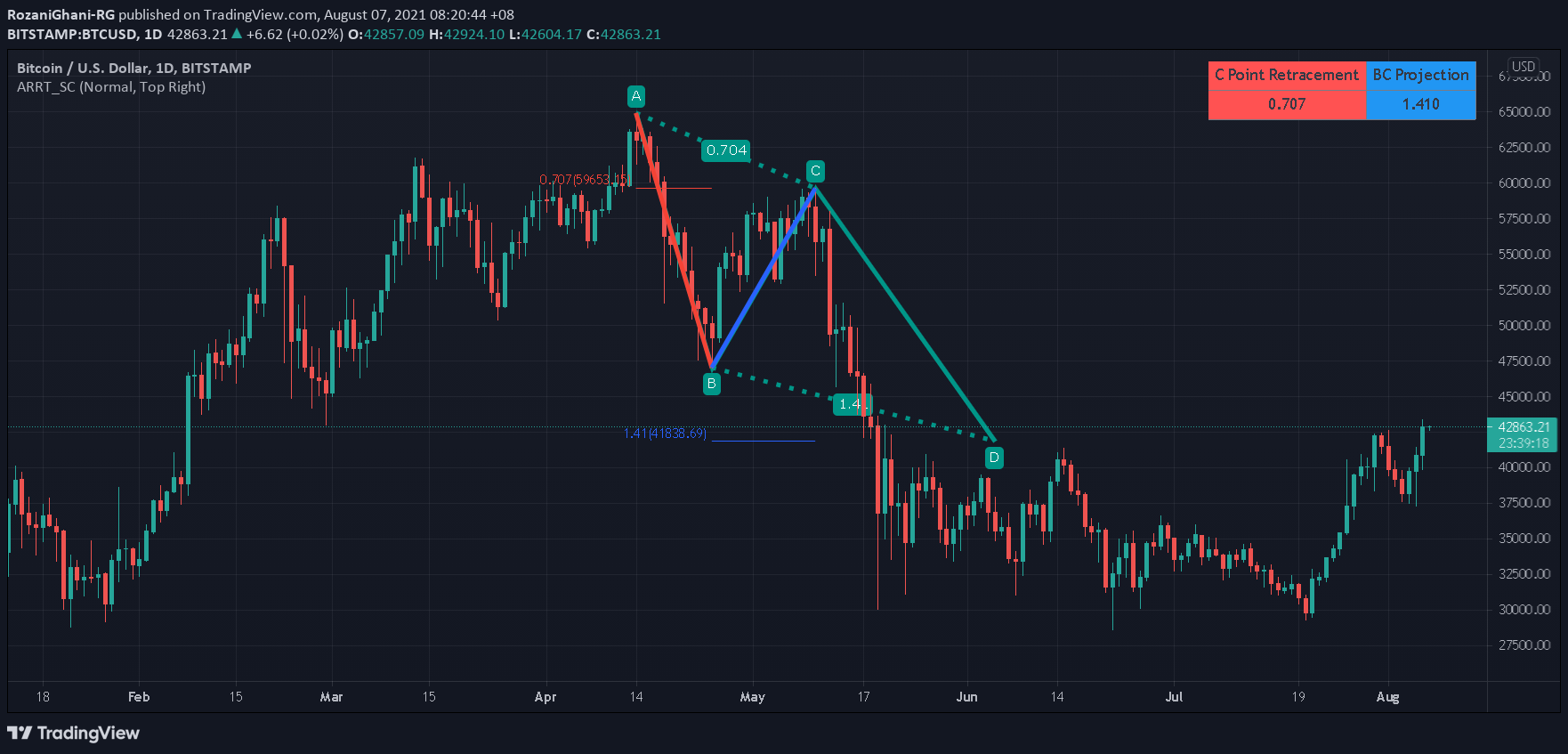The height and width of the screenshot is (754, 1568).
Task: Click the L:42604.17 low value in the header
Action: click(x=545, y=34)
